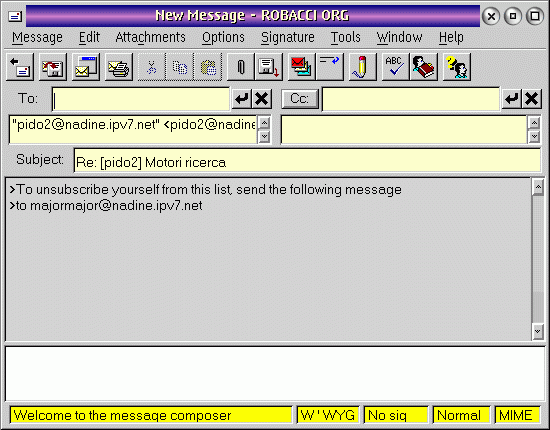Screen dimensions: 550x430
Task: Click the help question mark icon
Action: pos(456,67)
